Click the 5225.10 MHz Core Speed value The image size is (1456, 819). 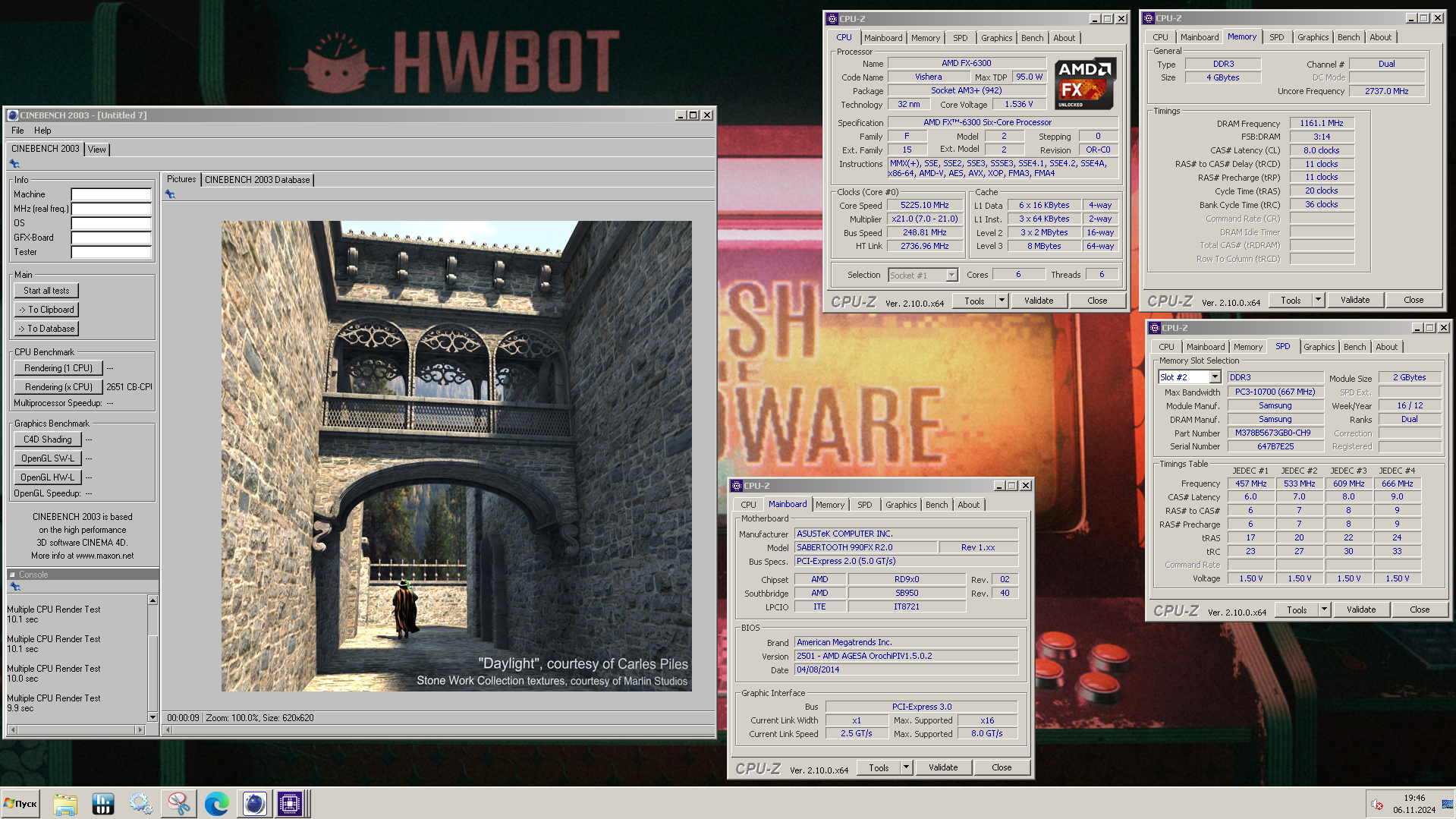(x=925, y=205)
